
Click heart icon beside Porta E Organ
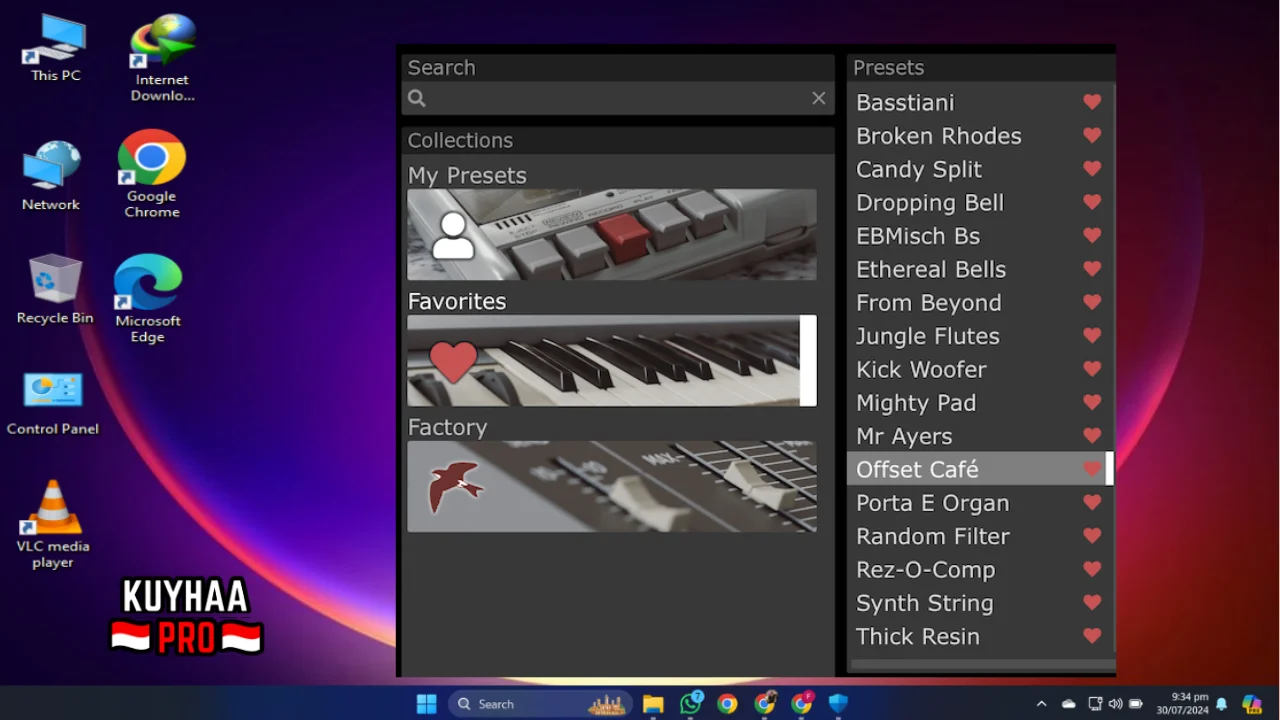click(x=1092, y=502)
